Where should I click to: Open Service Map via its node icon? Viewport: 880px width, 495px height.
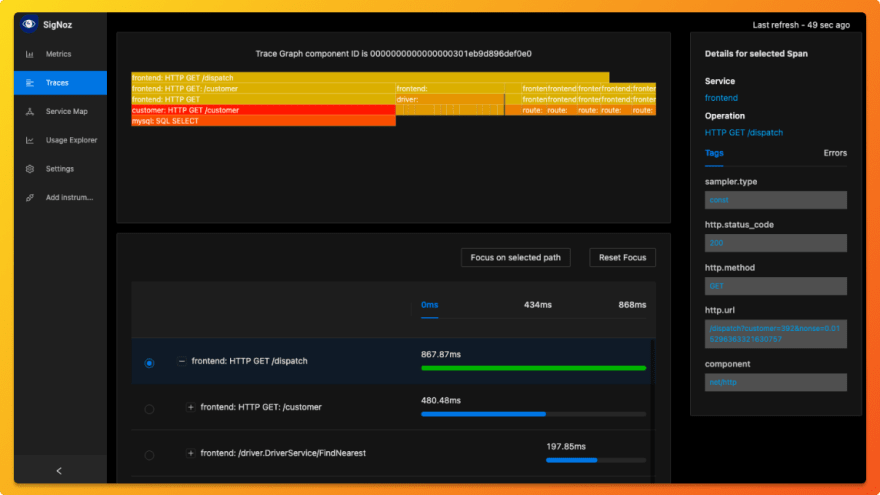pyautogui.click(x=30, y=111)
